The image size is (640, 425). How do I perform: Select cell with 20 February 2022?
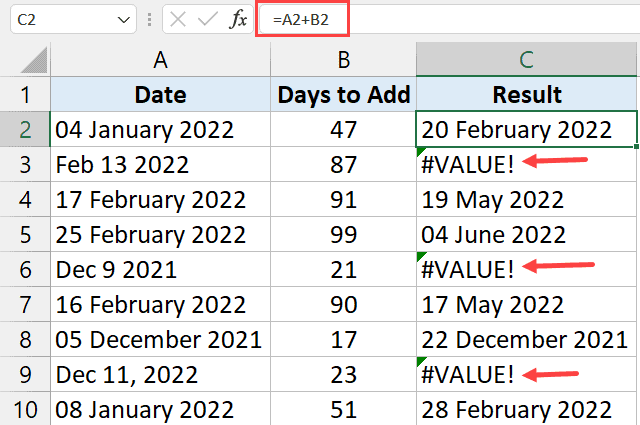click(527, 129)
